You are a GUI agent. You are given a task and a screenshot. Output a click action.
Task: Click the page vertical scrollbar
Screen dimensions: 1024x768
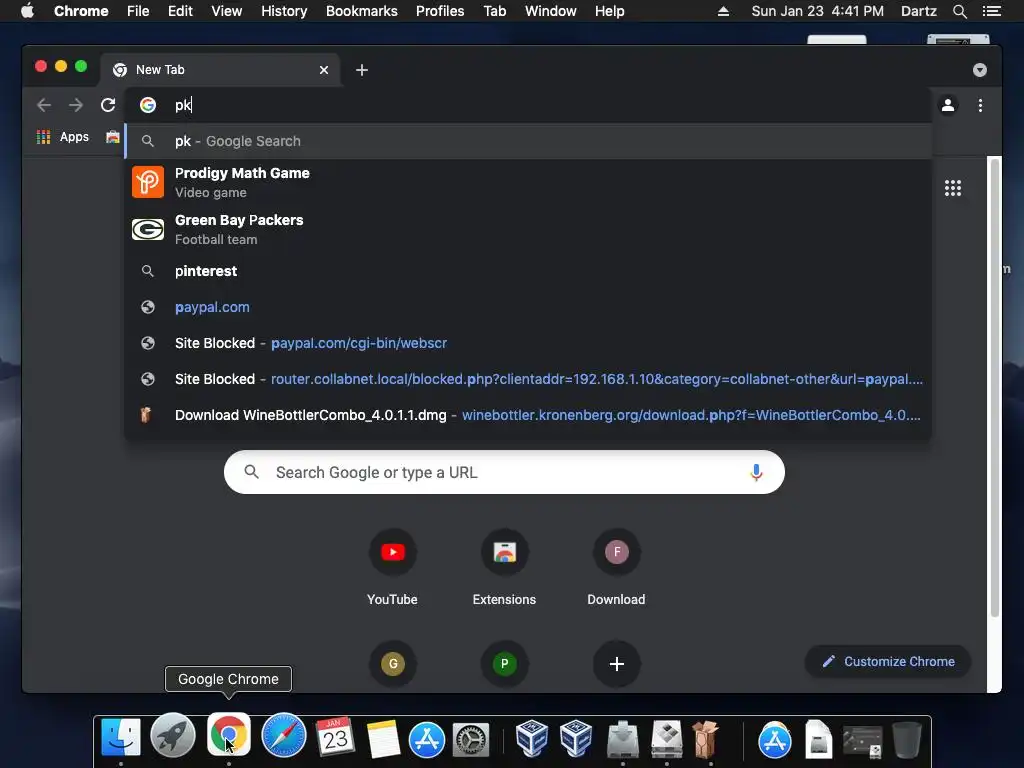click(x=995, y=387)
